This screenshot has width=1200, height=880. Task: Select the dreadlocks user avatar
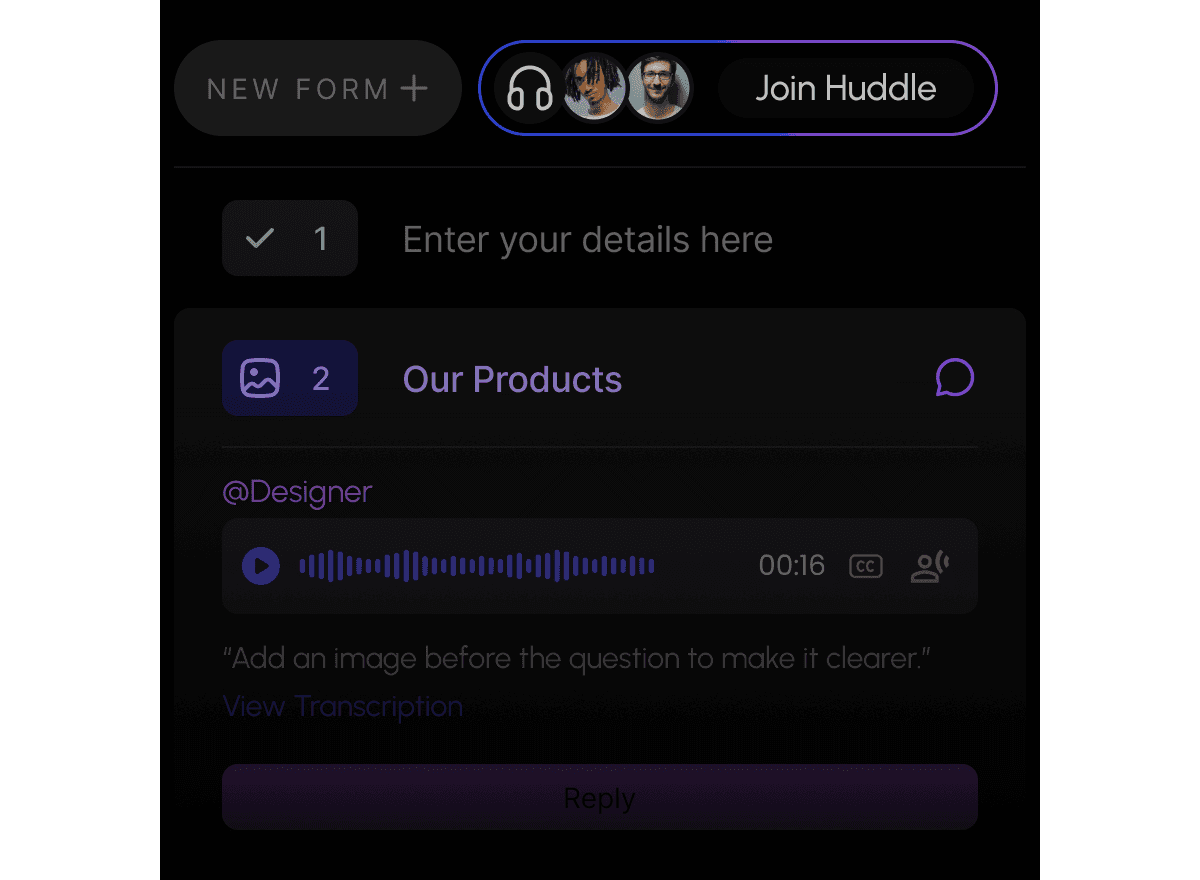pyautogui.click(x=594, y=87)
